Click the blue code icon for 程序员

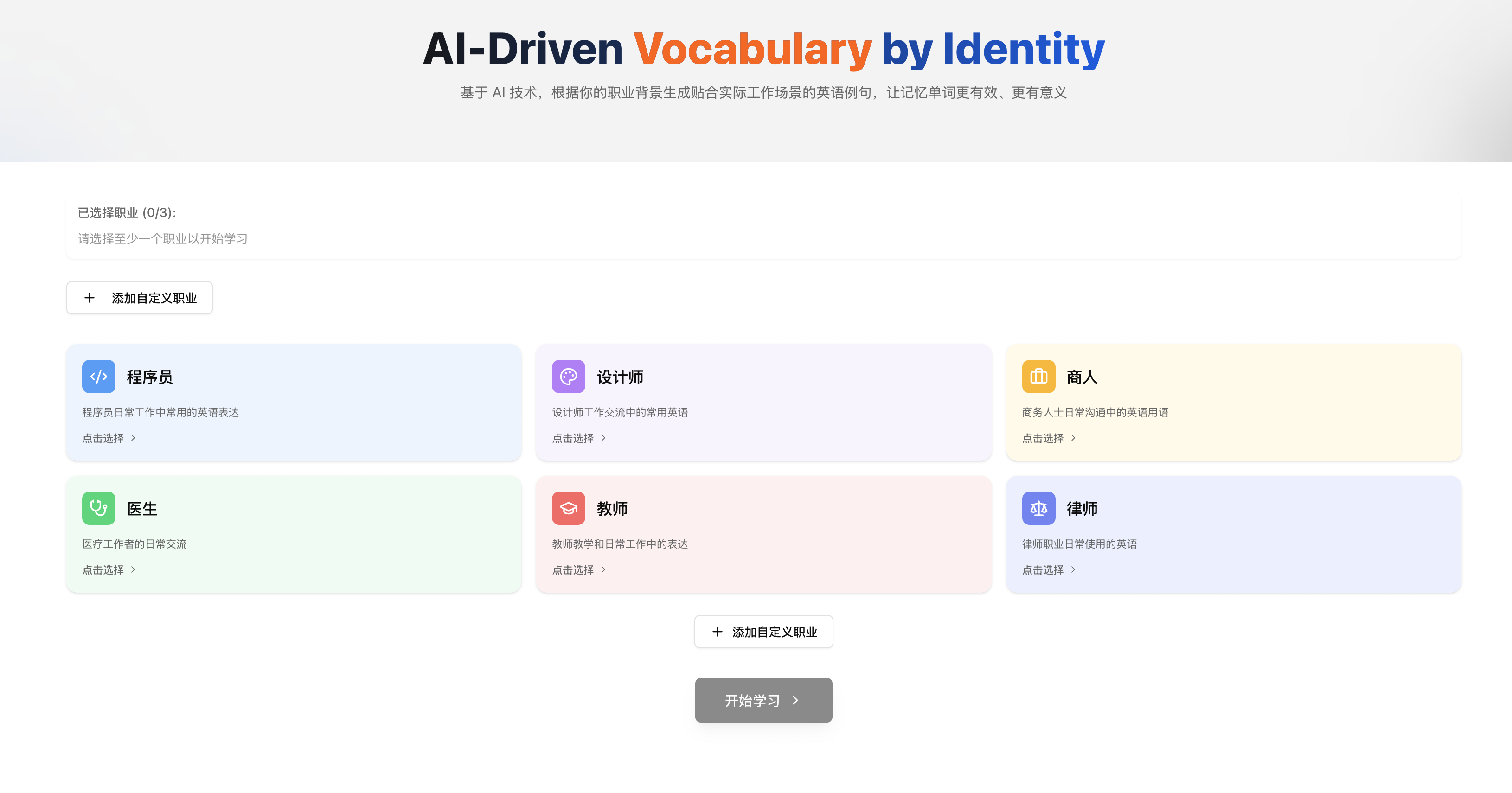(x=99, y=376)
